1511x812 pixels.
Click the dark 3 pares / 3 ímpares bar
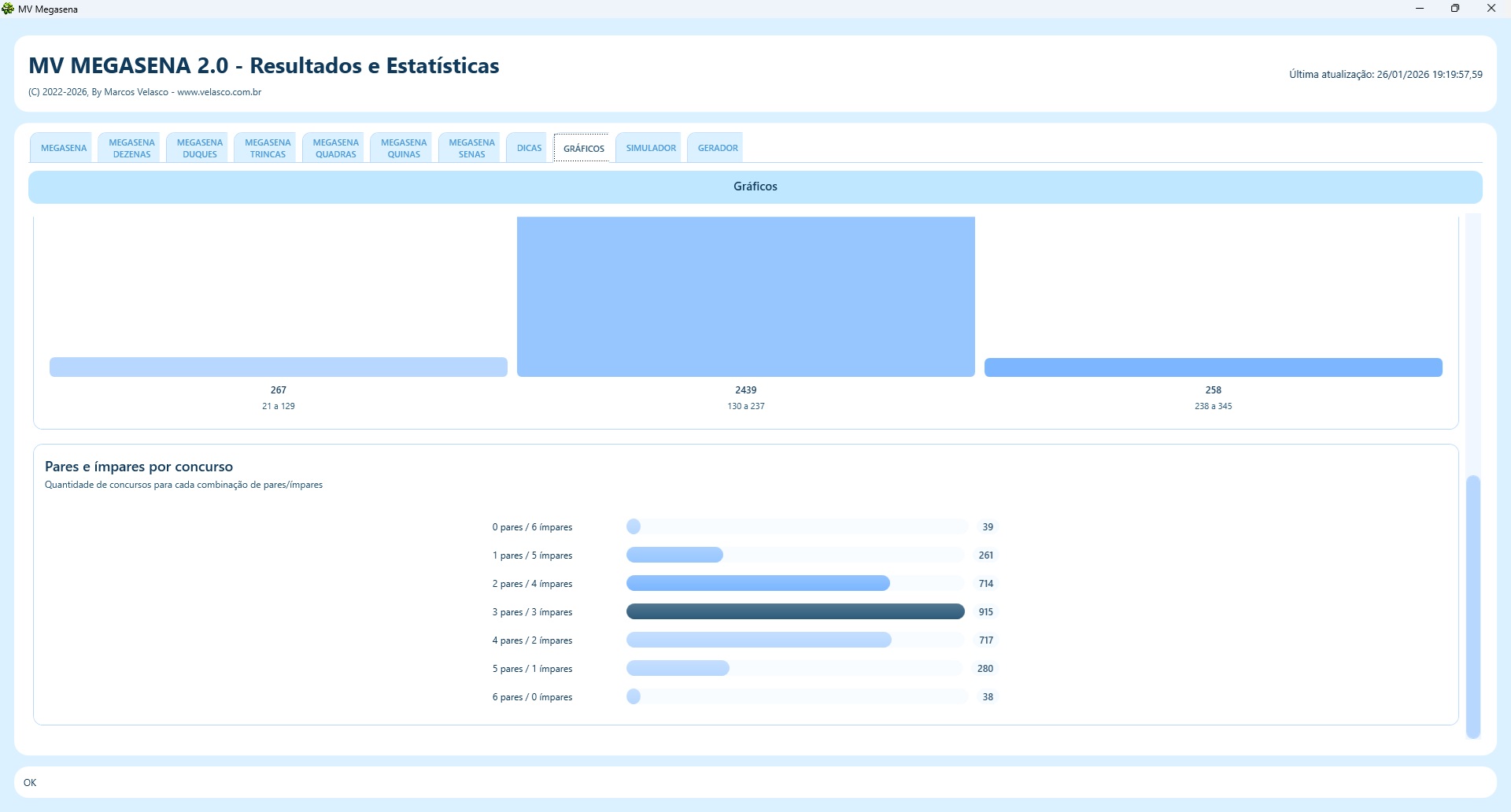(x=795, y=611)
